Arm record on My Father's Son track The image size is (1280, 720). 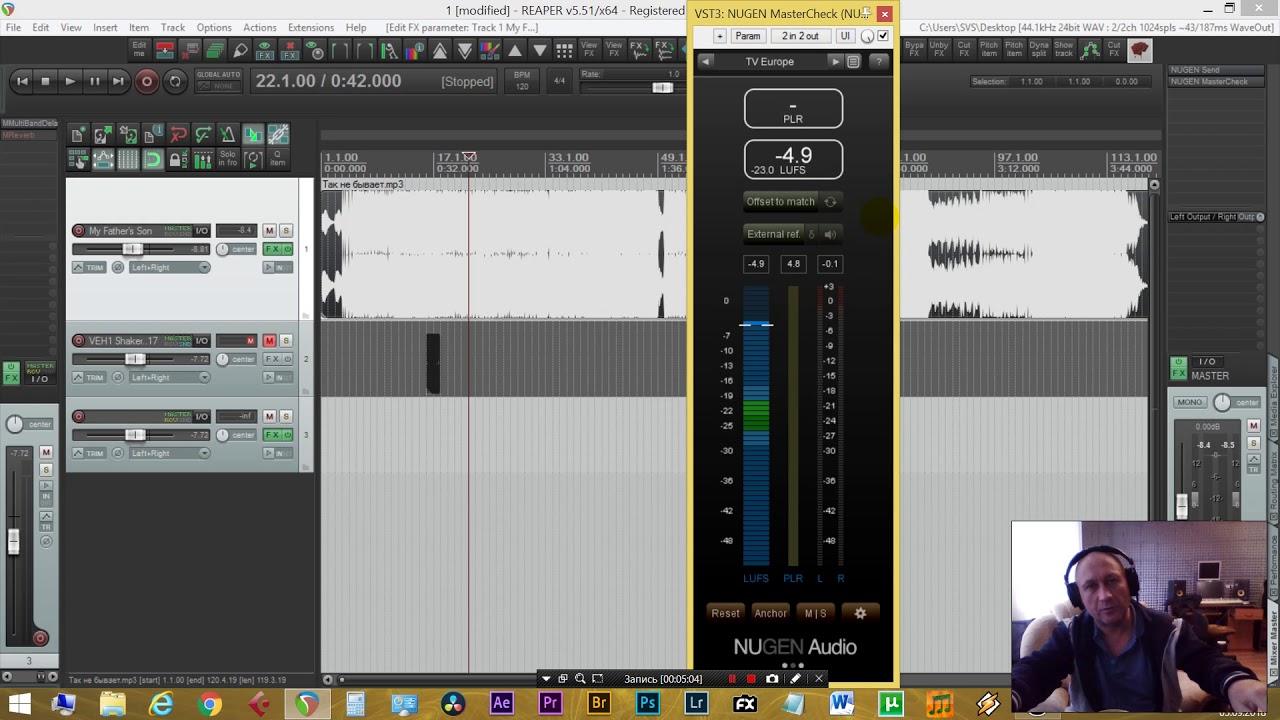pos(79,231)
